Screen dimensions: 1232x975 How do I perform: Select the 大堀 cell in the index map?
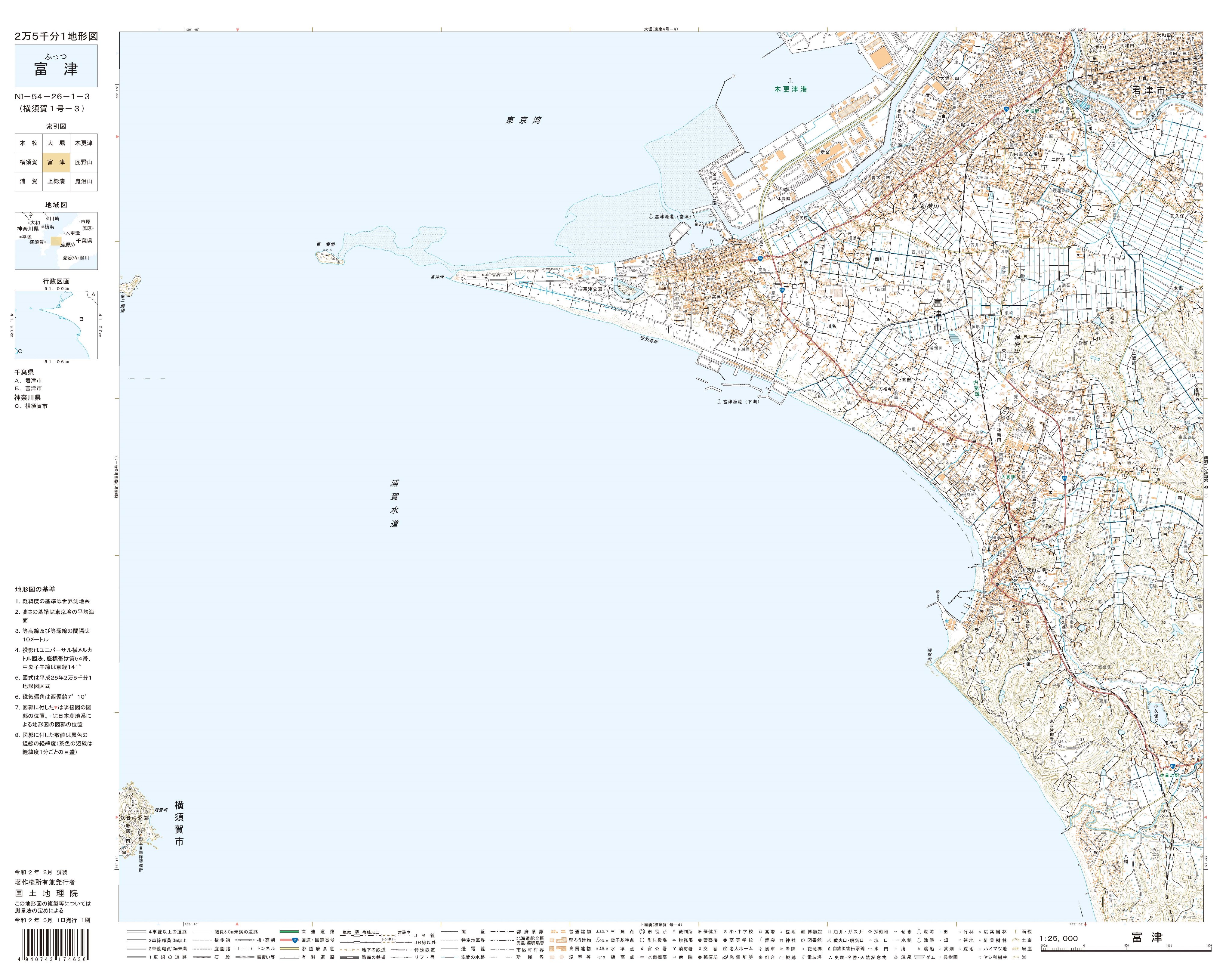(56, 143)
